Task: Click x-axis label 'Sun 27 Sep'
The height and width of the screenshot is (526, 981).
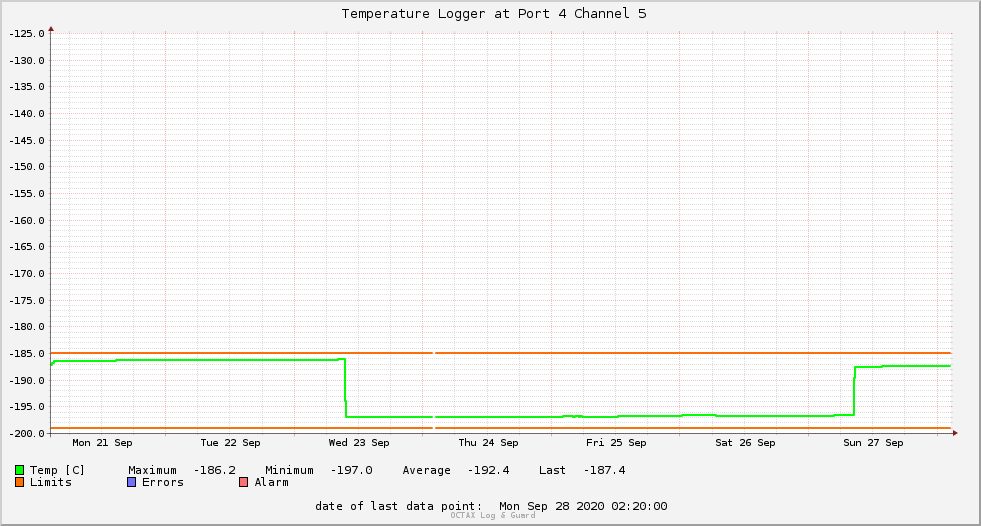Action: tap(873, 443)
